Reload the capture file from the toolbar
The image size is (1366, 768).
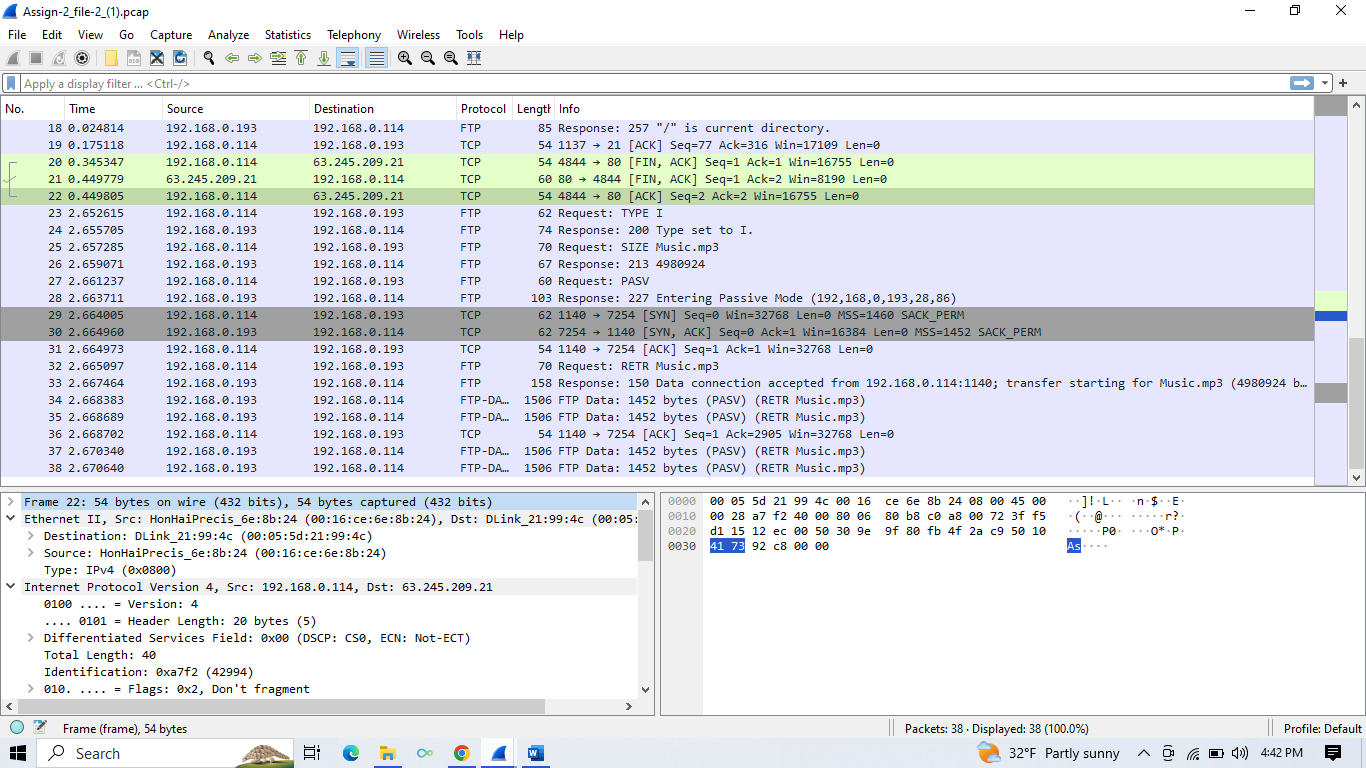tap(180, 58)
